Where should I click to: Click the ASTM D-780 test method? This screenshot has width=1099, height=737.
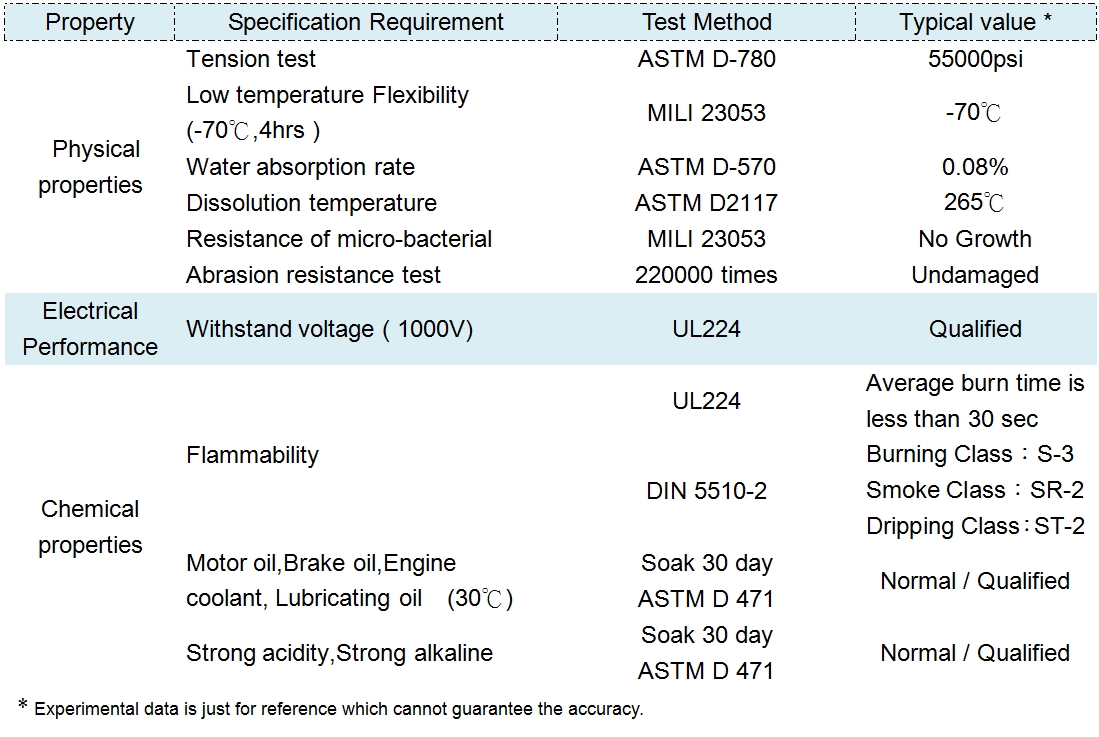pos(706,59)
